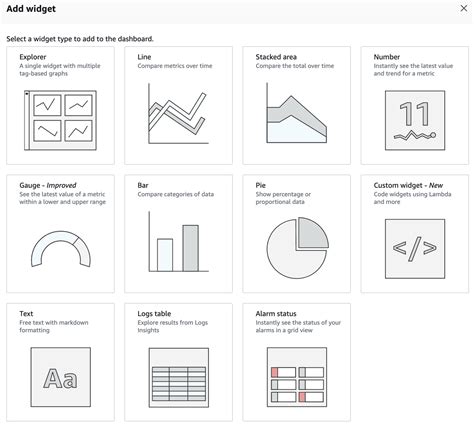Image resolution: width=474 pixels, height=426 pixels.
Task: Select the 'Logs table' heading
Action: click(154, 314)
